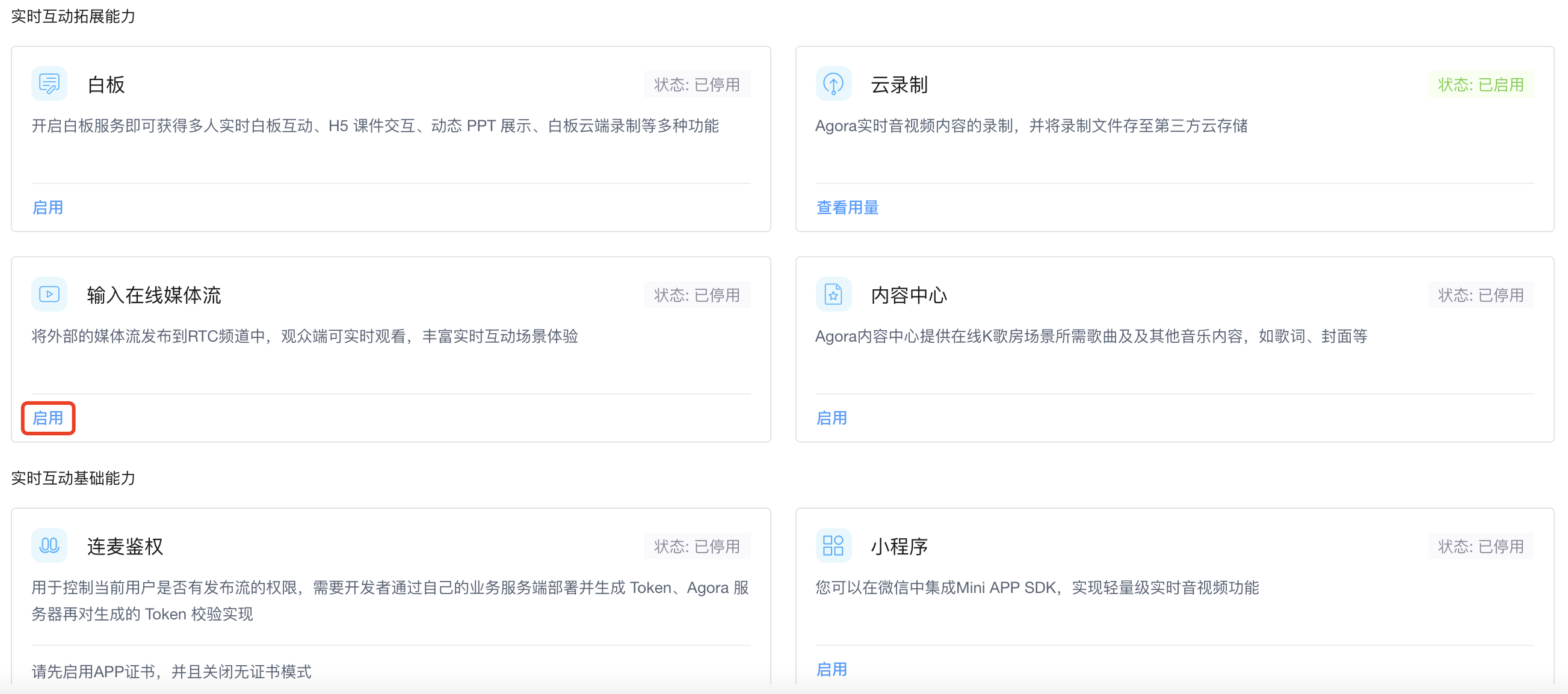Enable 输入在线媒体流 via 启用 link
Viewport: 1568px width, 694px height.
(48, 418)
